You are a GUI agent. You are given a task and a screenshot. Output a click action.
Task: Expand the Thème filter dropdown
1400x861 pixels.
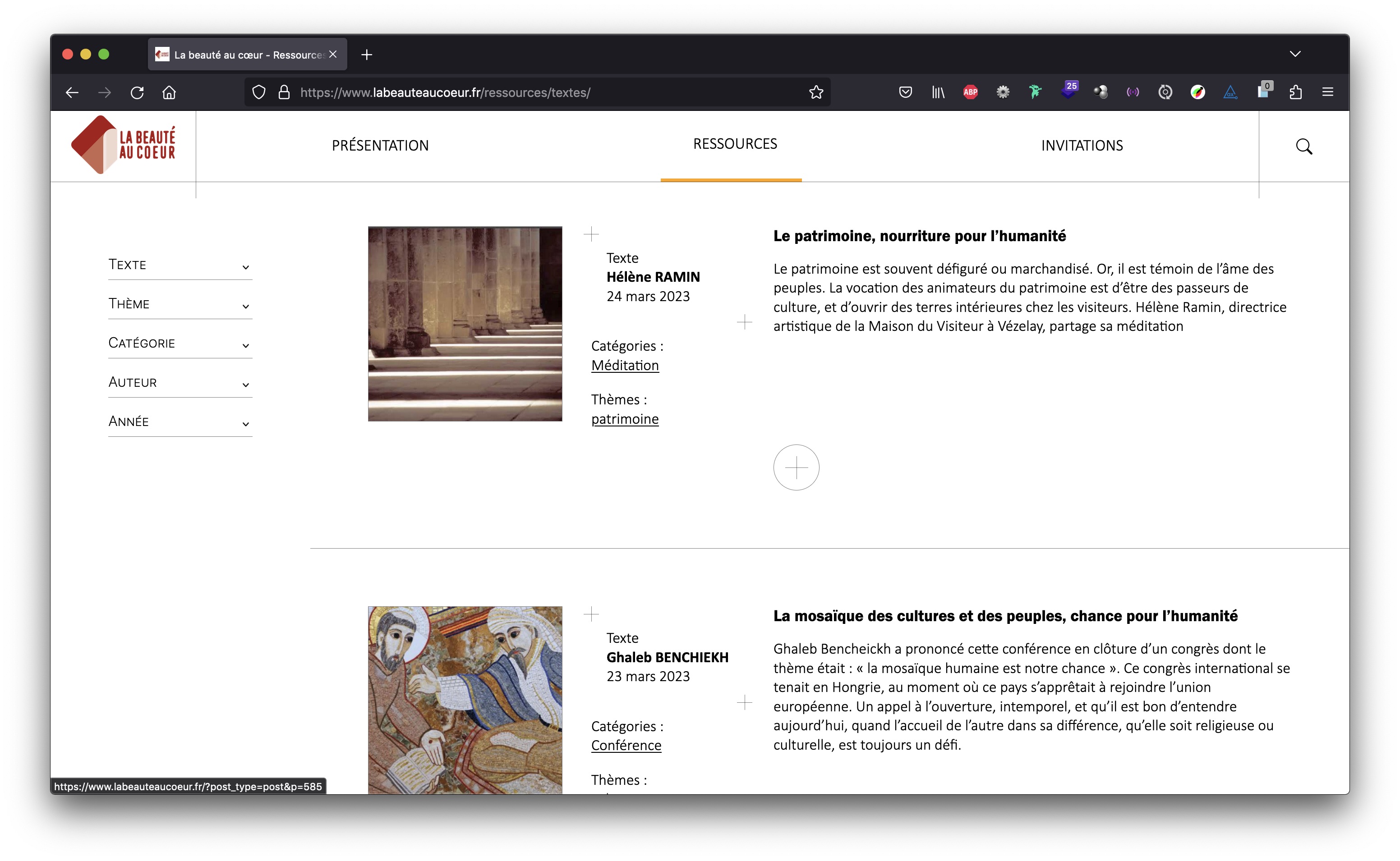[x=180, y=304]
